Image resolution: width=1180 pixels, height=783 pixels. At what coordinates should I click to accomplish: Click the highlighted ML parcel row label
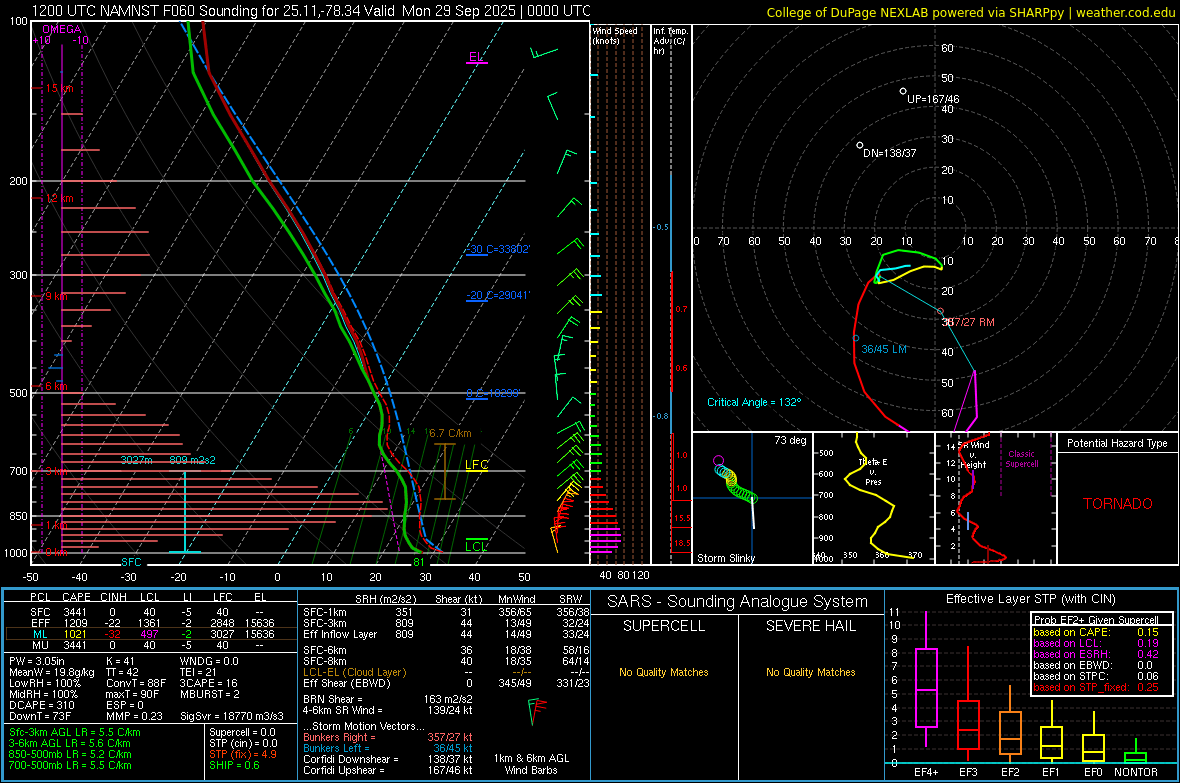click(x=40, y=634)
